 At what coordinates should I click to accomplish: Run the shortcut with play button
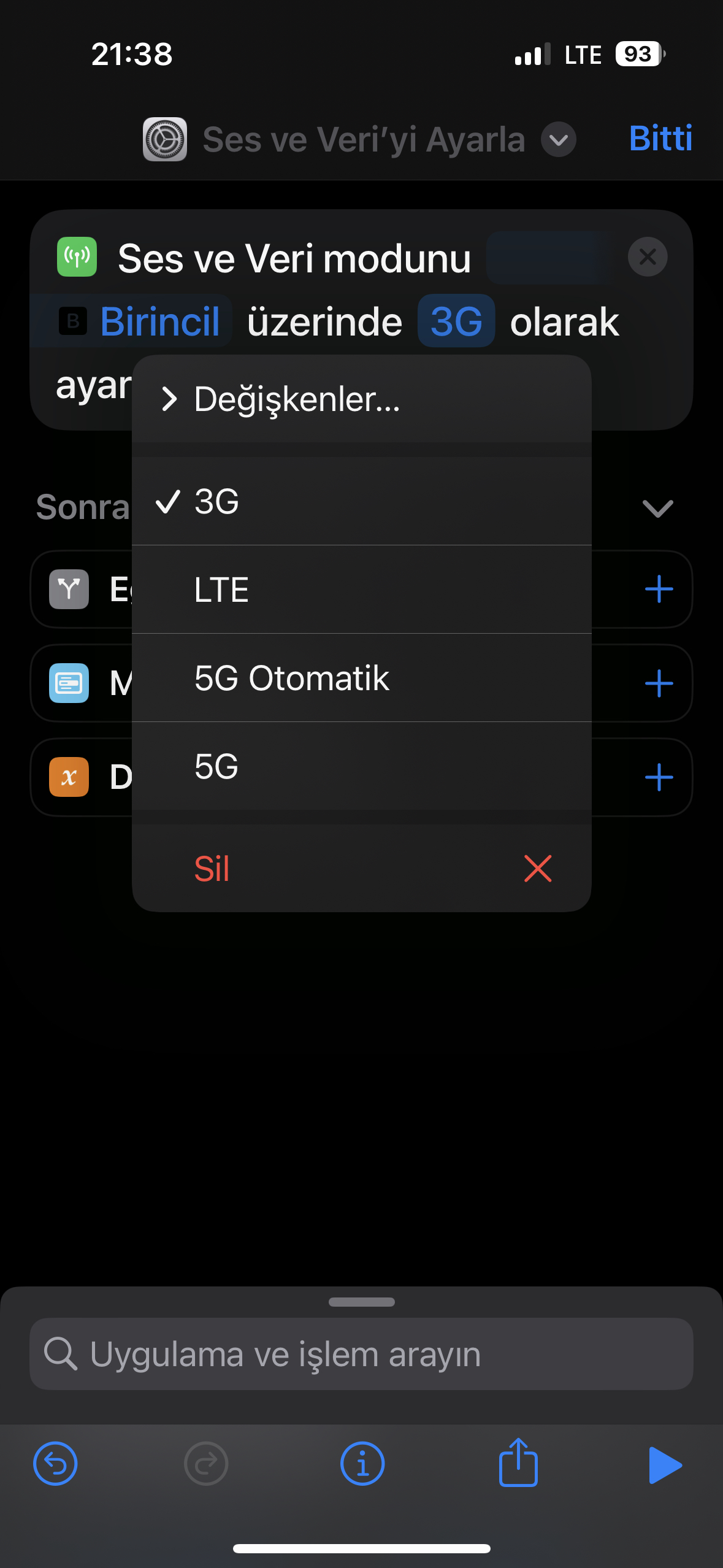click(x=665, y=1465)
